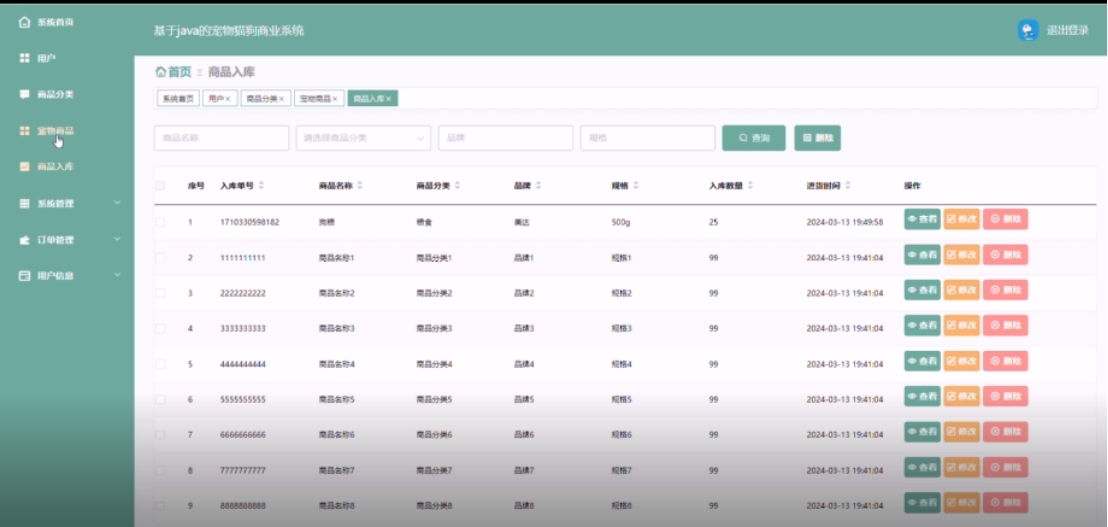
Task: Click the 500g specification cell
Action: point(620,222)
